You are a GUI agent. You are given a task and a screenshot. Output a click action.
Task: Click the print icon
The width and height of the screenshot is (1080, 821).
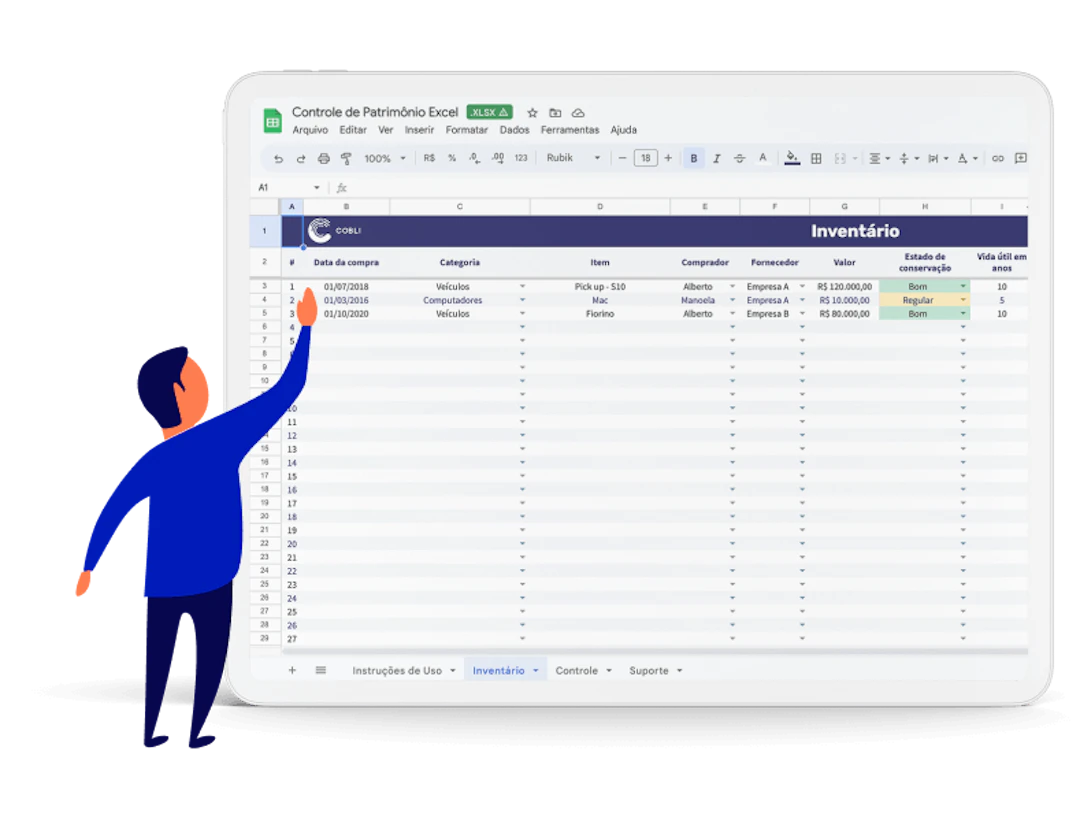324,158
